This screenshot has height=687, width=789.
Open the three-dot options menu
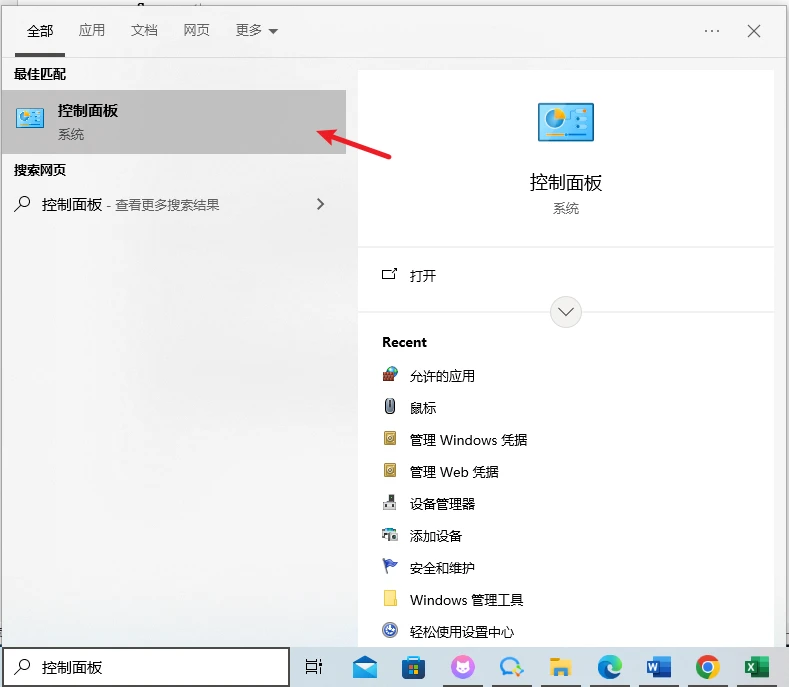pyautogui.click(x=712, y=31)
